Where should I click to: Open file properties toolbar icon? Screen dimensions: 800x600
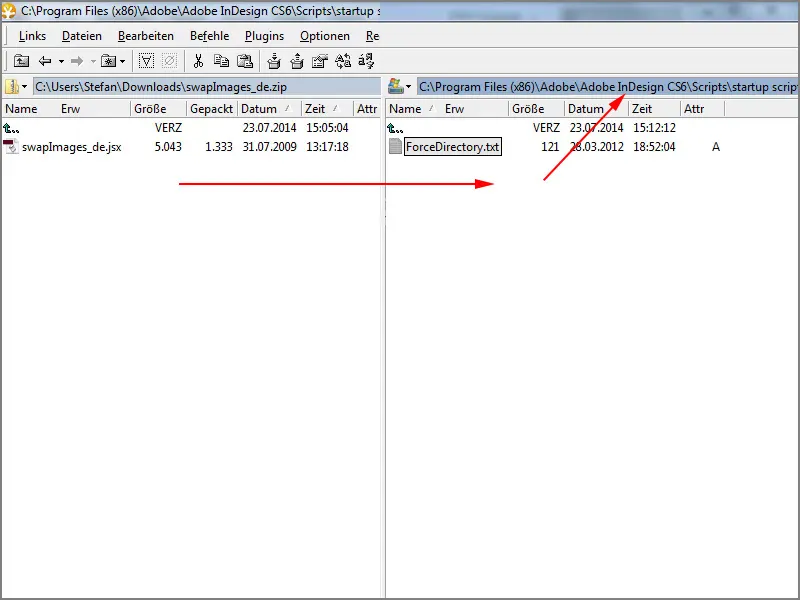[x=319, y=61]
